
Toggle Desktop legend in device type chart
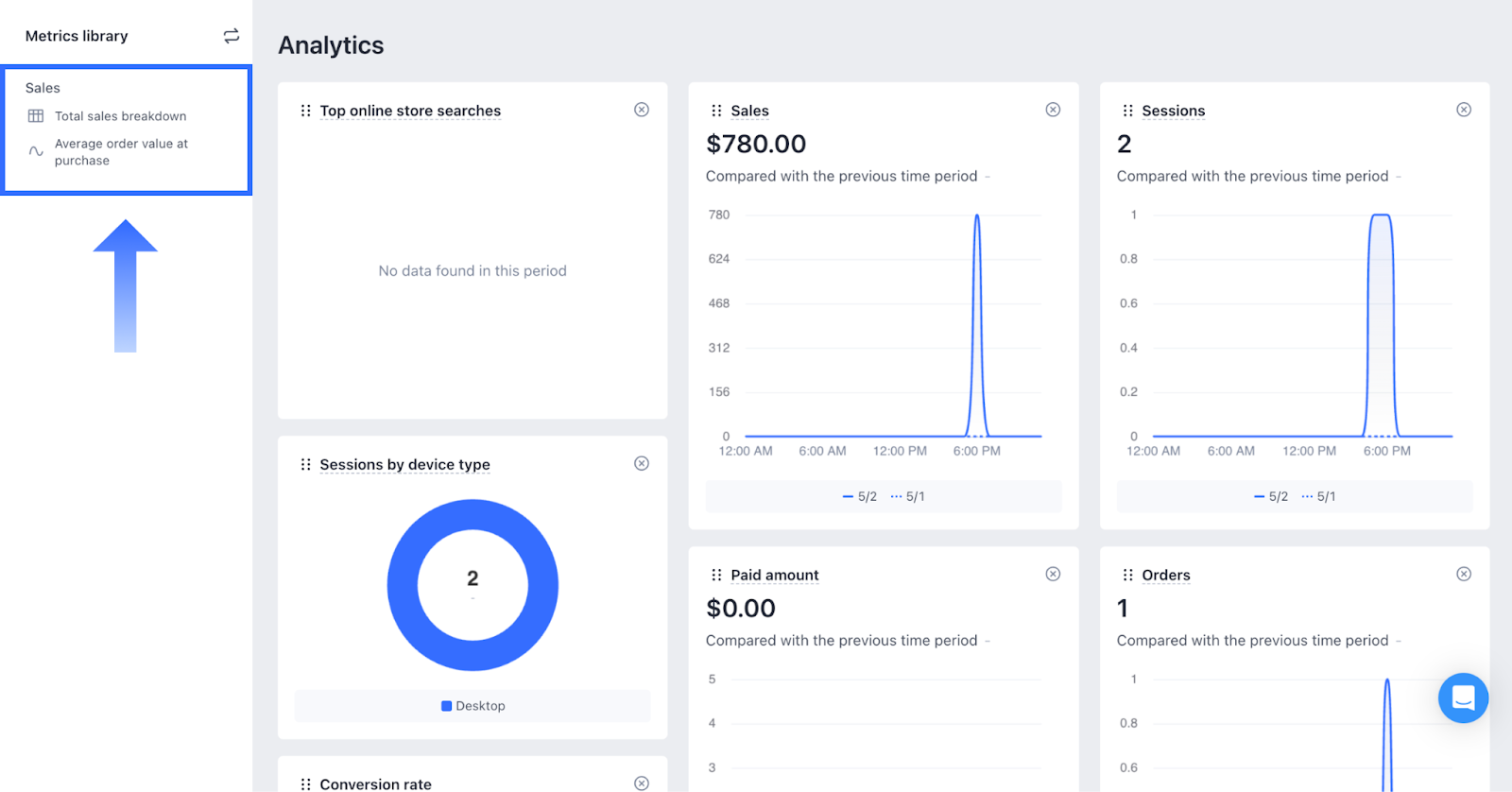[473, 706]
